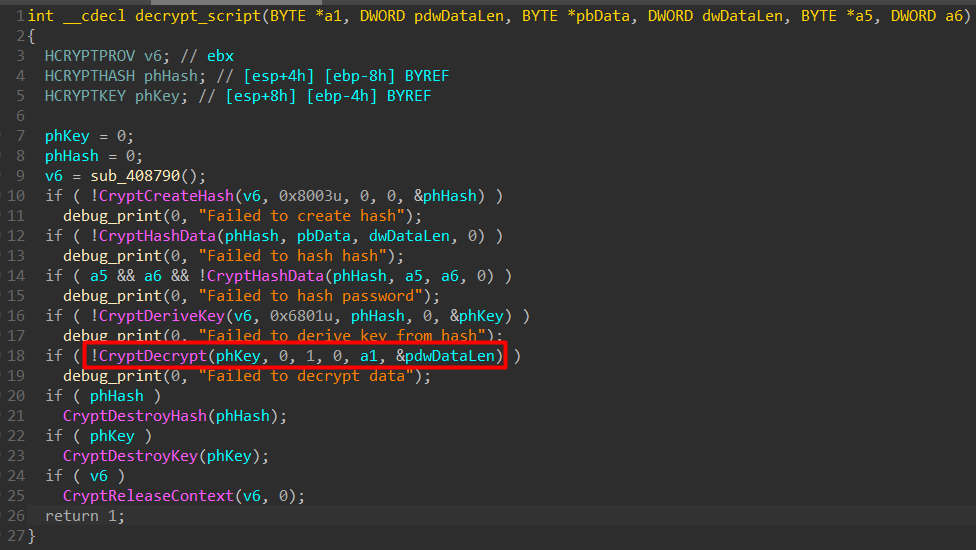Click the decrypt_script function name on line 1
The height and width of the screenshot is (550, 976).
(198, 16)
